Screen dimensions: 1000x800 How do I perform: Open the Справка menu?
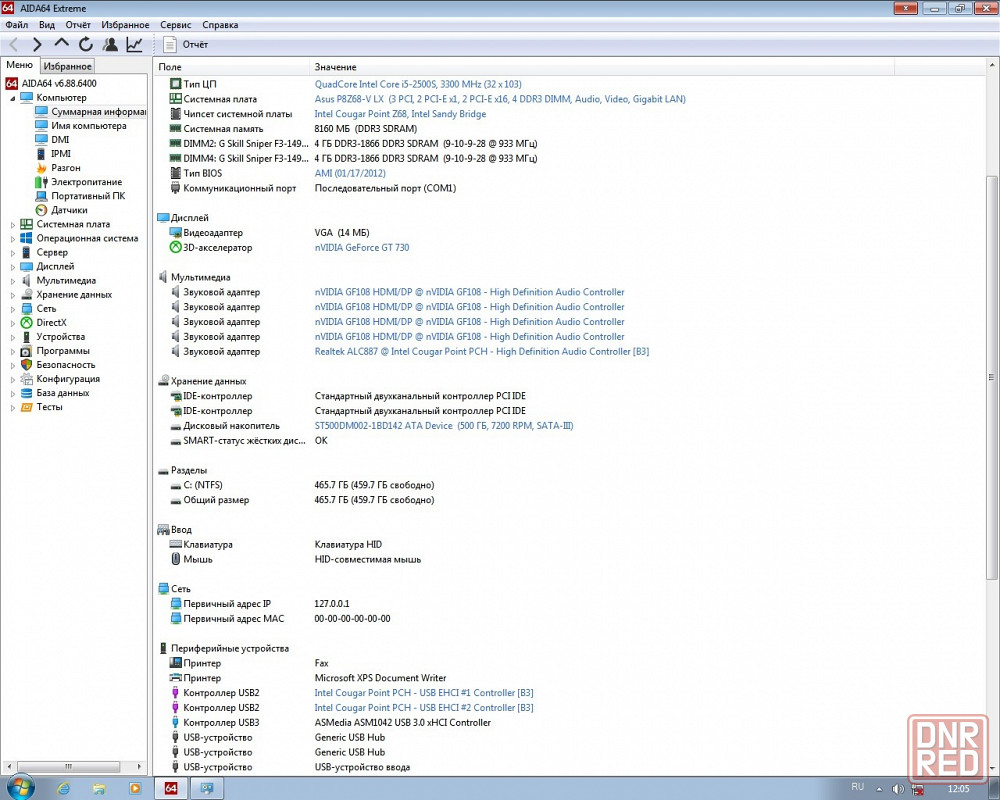tap(220, 25)
